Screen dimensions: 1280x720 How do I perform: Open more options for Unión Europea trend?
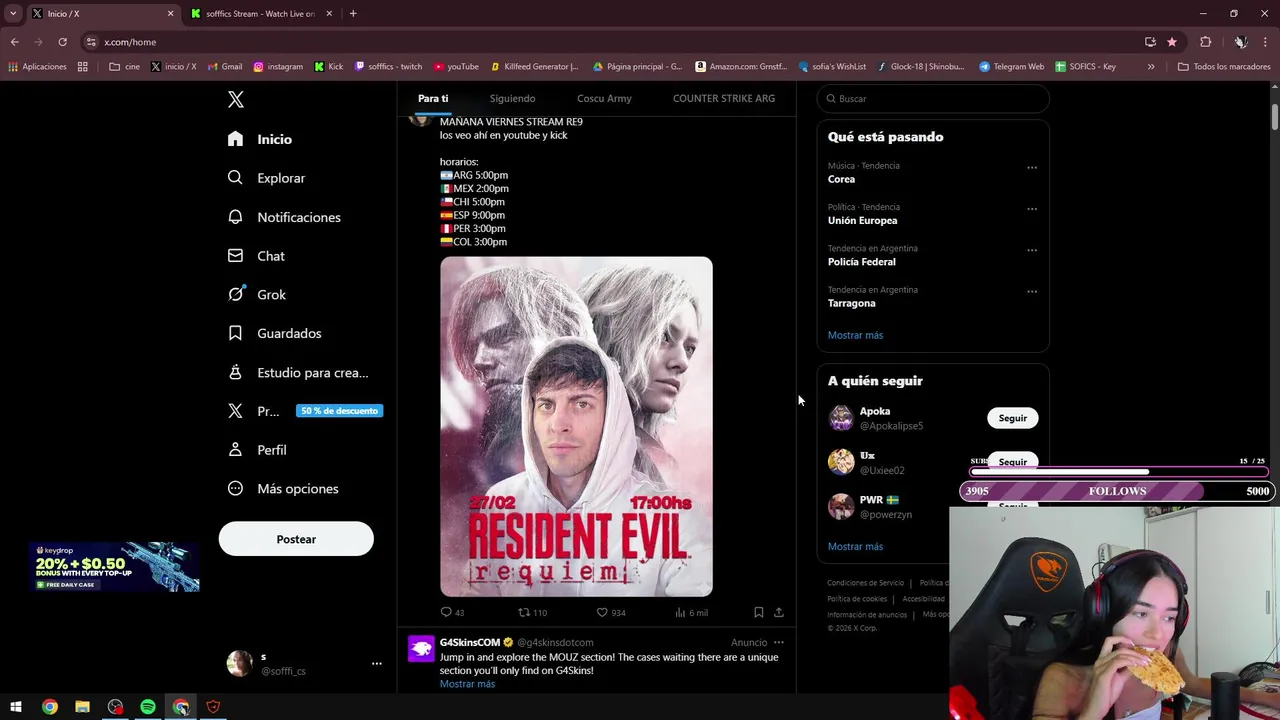coord(1032,209)
